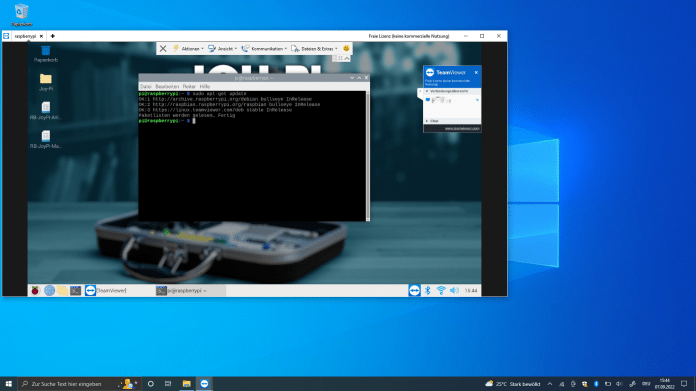Click the smiley feedback icon in TeamViewer toolbar
This screenshot has width=696, height=391.
(346, 48)
